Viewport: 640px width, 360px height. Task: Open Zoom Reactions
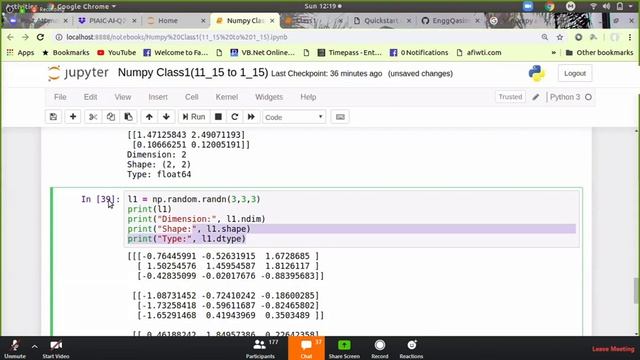click(411, 349)
